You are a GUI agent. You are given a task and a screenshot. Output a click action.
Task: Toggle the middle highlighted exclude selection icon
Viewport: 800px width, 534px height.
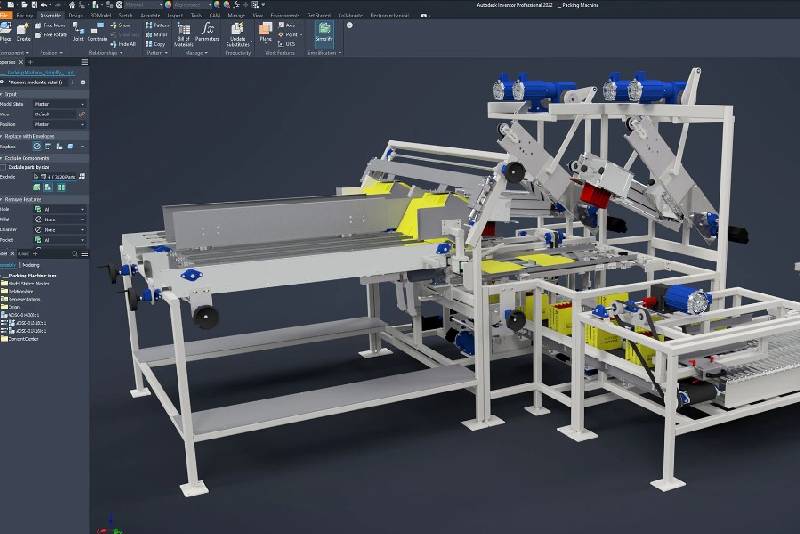(x=48, y=187)
